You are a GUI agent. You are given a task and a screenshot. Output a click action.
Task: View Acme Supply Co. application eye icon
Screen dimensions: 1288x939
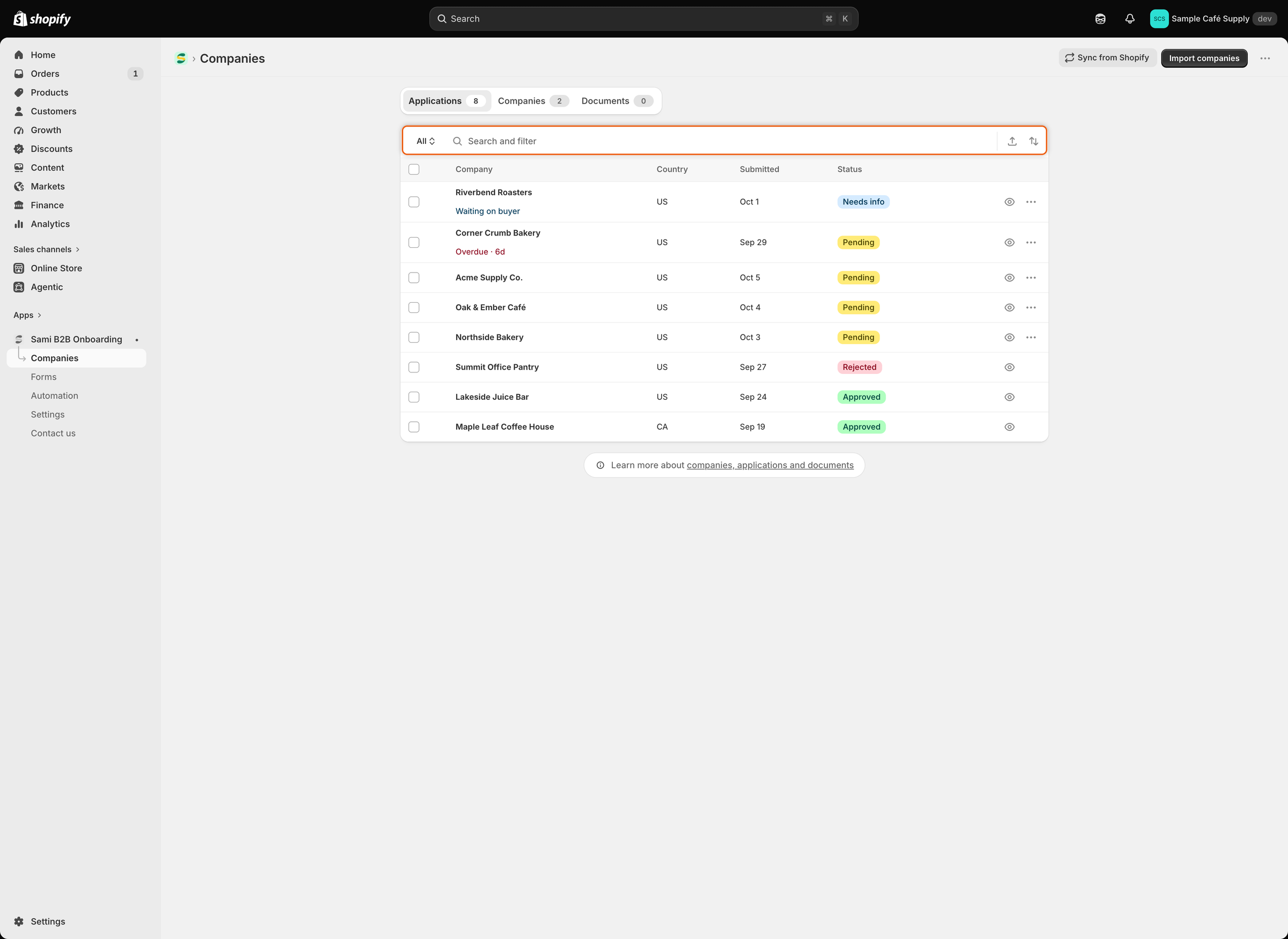point(1009,278)
